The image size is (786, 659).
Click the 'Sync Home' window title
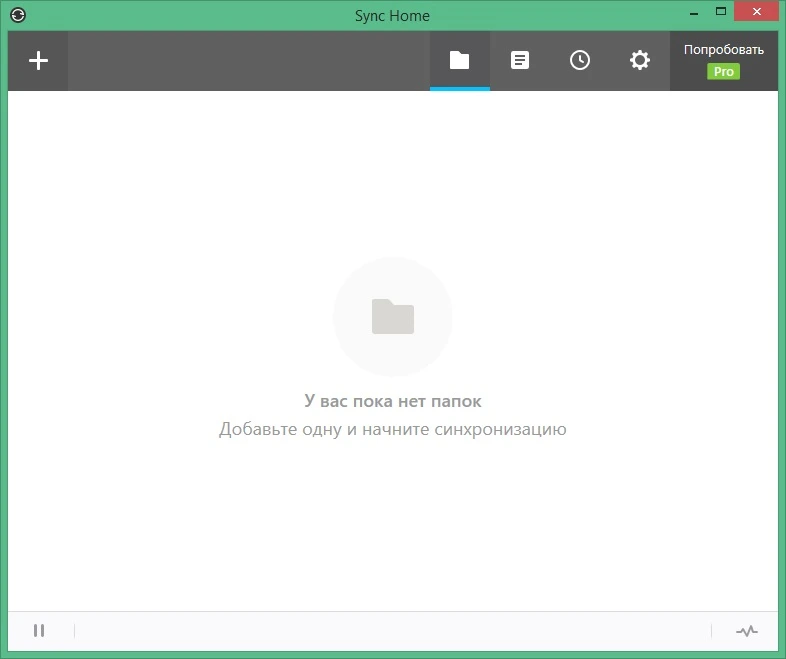(392, 16)
